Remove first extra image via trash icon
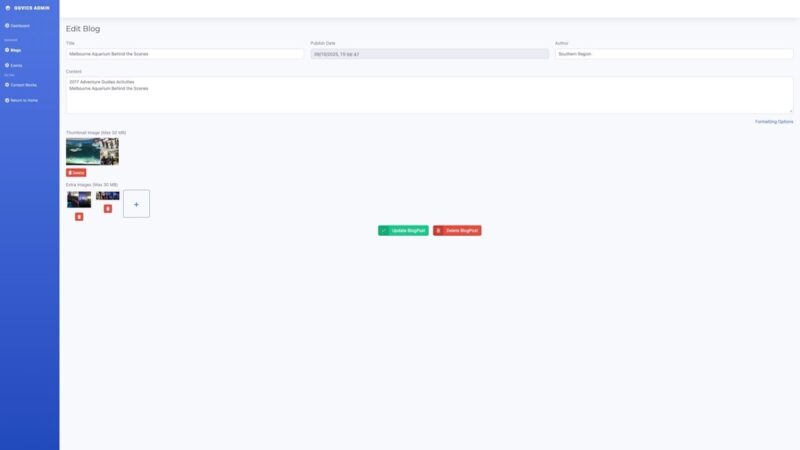Viewport: 800px width, 450px height. point(79,217)
